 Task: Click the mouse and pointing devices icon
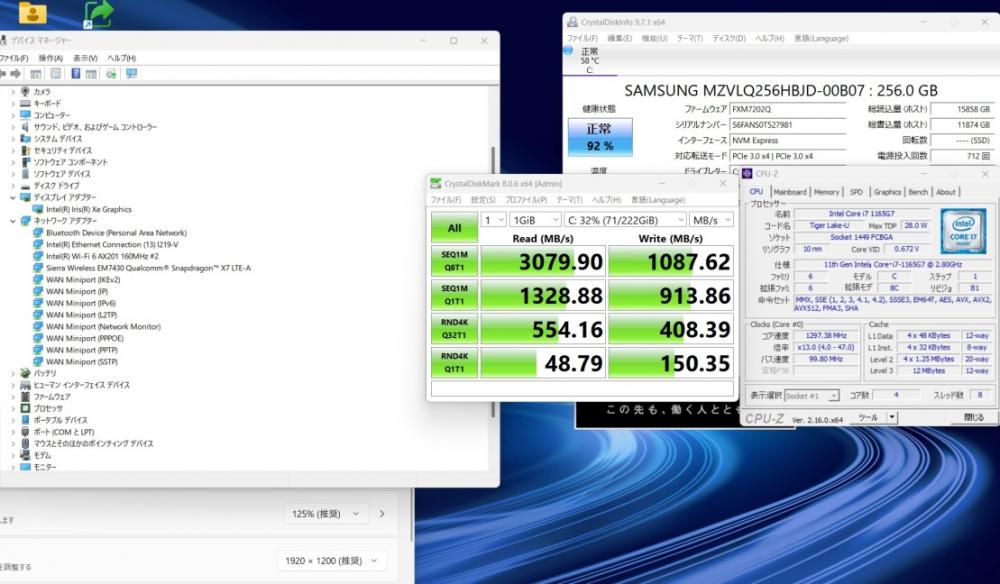point(26,443)
